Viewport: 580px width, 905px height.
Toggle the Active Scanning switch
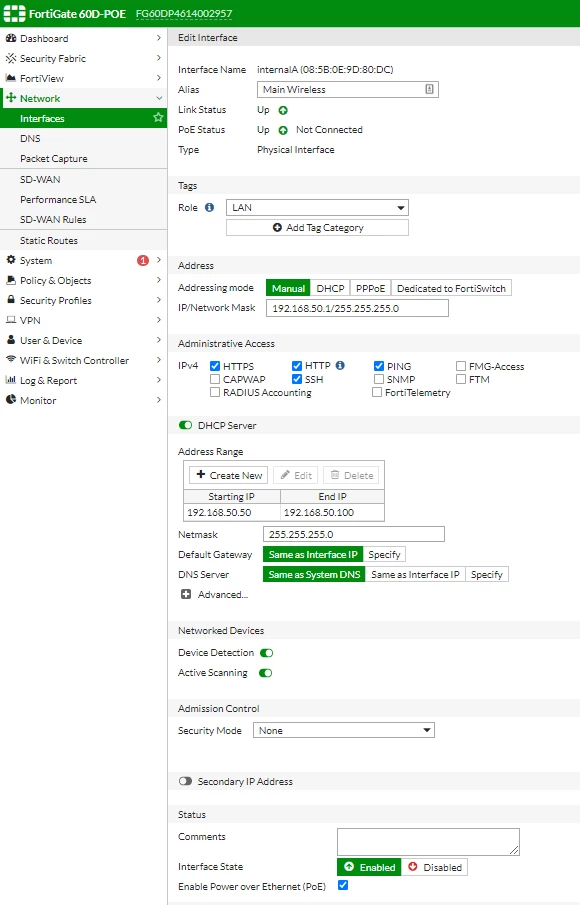(265, 673)
